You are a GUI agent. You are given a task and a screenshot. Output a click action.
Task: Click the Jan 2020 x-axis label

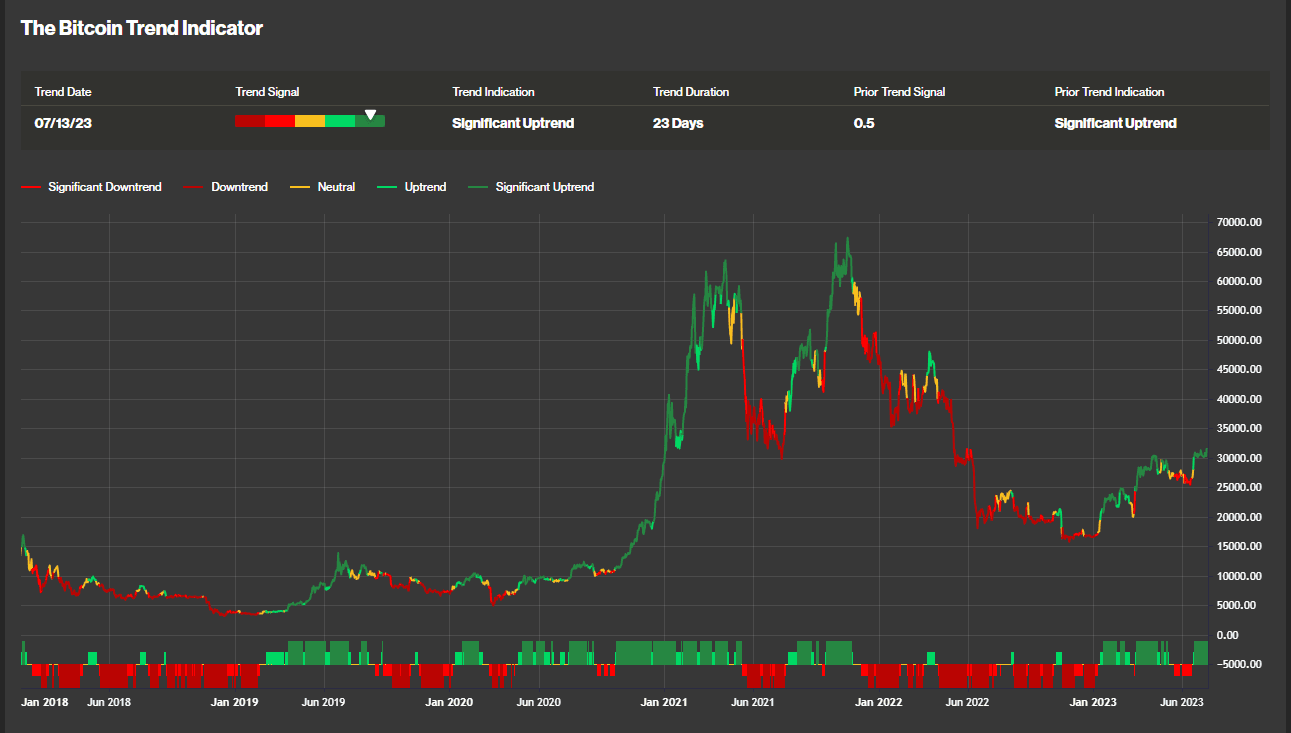tap(450, 702)
